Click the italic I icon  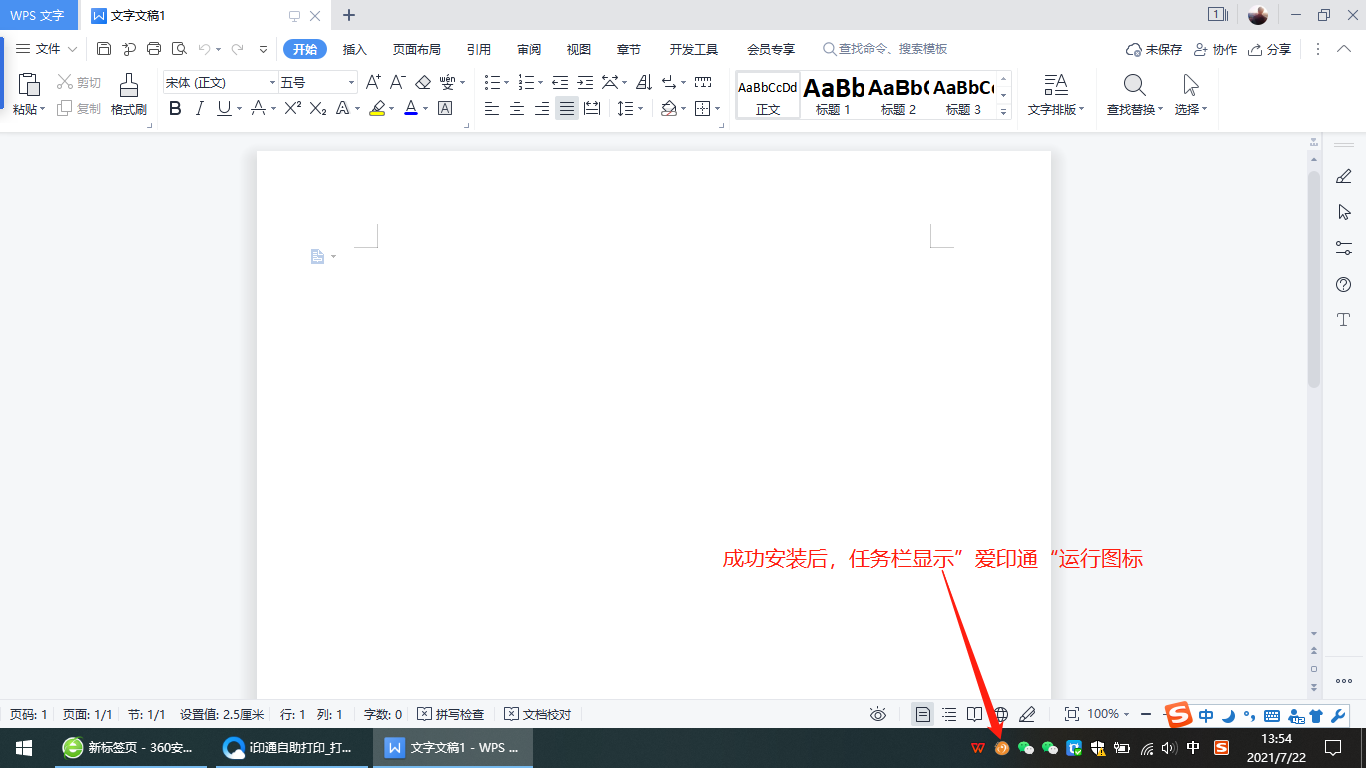tap(200, 108)
